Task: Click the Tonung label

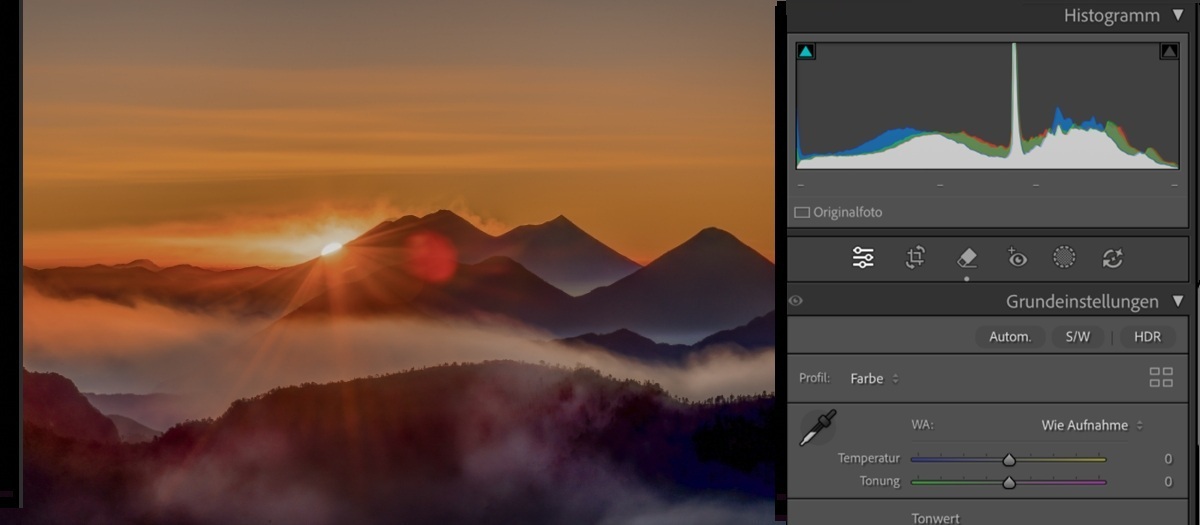Action: [x=880, y=482]
